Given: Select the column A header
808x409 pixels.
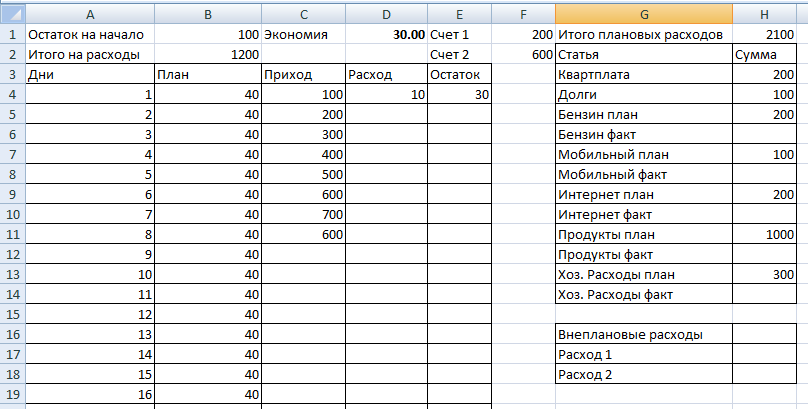Looking at the screenshot, I should [x=90, y=13].
